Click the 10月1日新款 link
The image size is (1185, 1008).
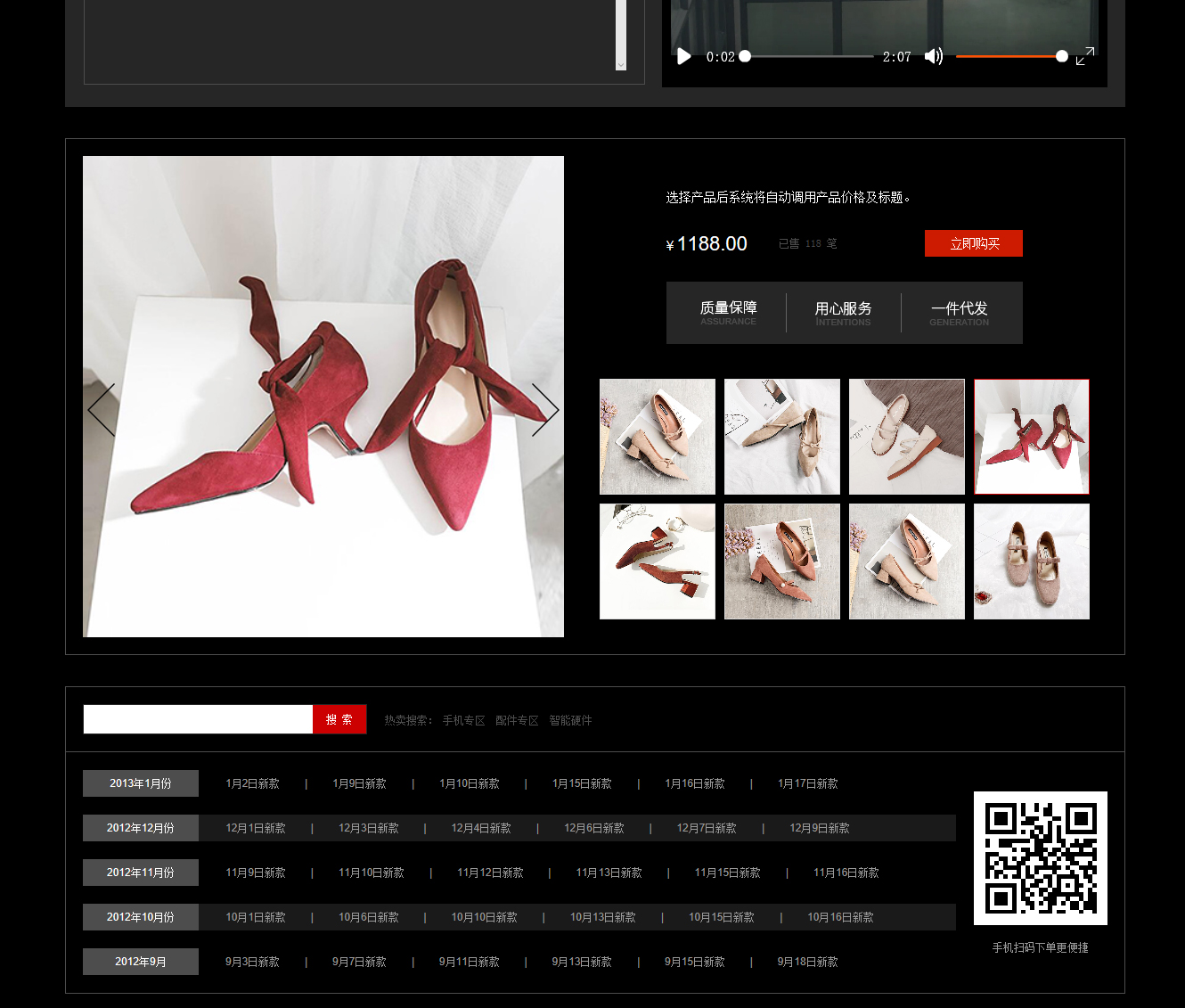[x=256, y=917]
